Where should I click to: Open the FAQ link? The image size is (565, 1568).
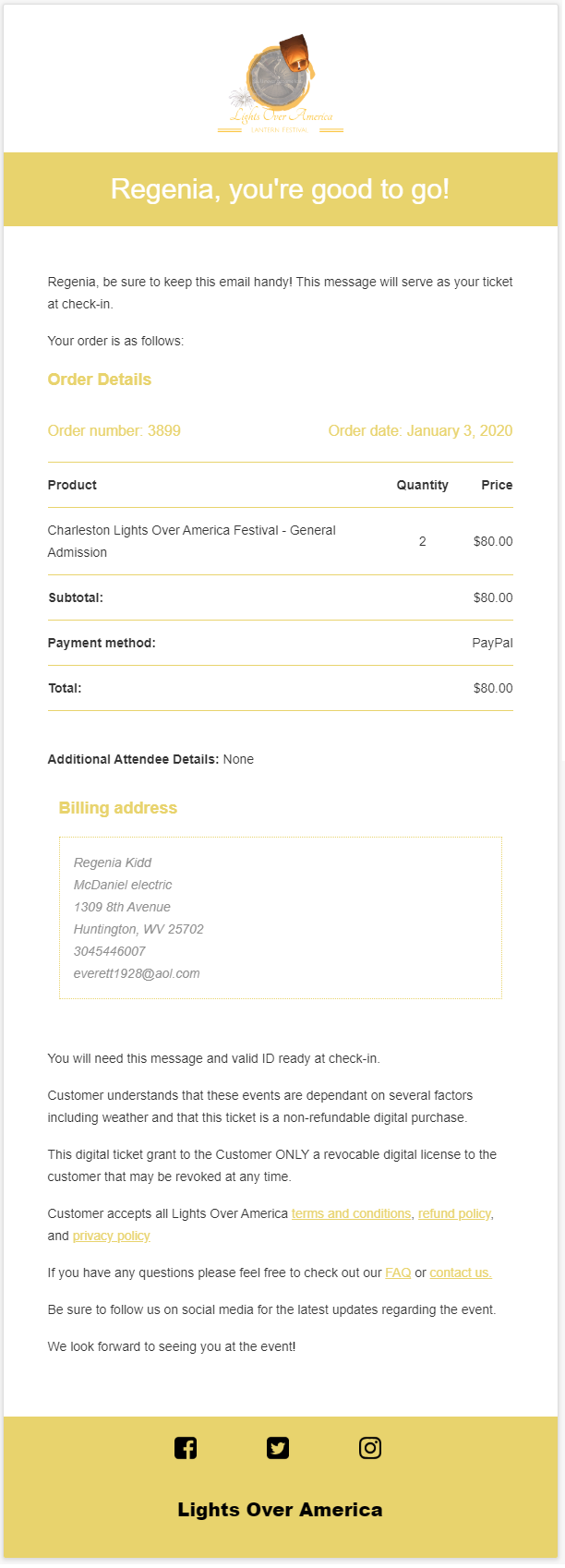(398, 1272)
